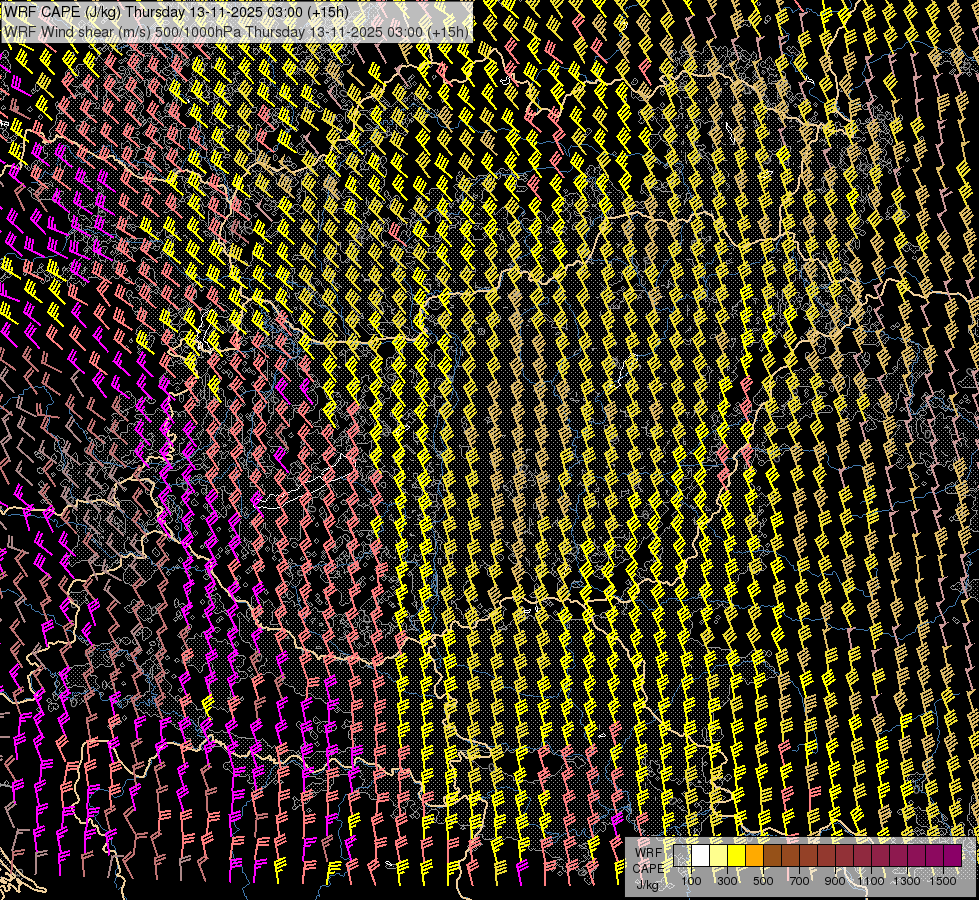Select the last purple swatch in legend
Image resolution: width=979 pixels, height=900 pixels.
[x=953, y=855]
